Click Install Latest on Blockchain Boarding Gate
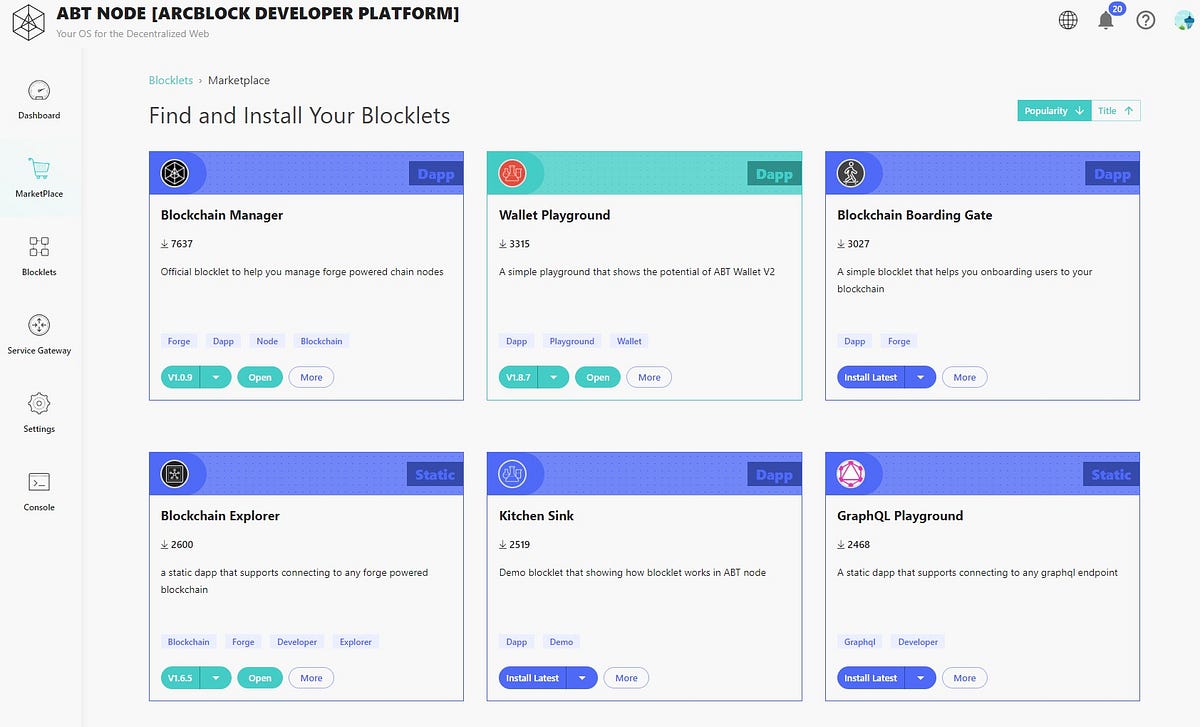Screen dimensions: 1200x727 (869, 377)
